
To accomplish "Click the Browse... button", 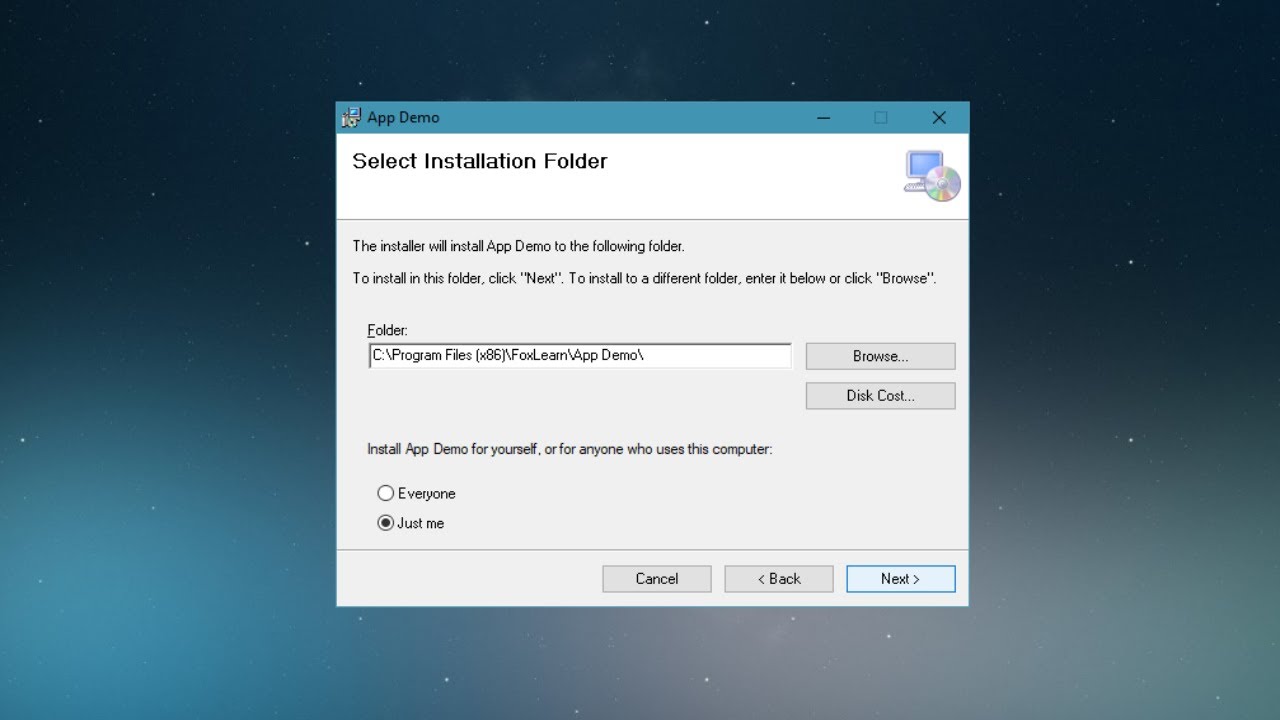I will pyautogui.click(x=880, y=356).
